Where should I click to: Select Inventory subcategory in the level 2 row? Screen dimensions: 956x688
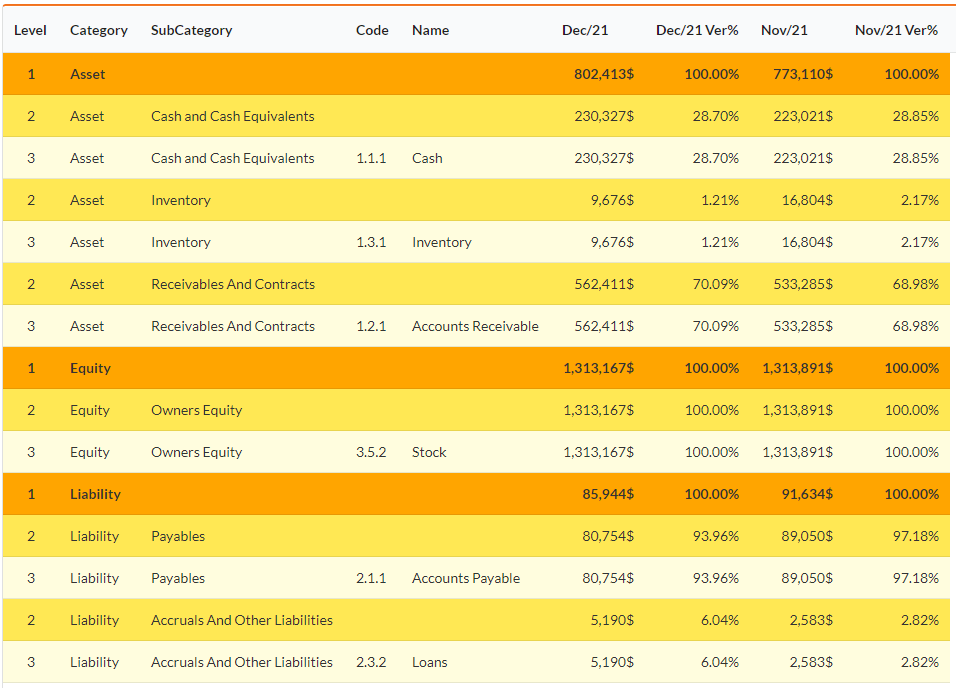click(x=181, y=200)
